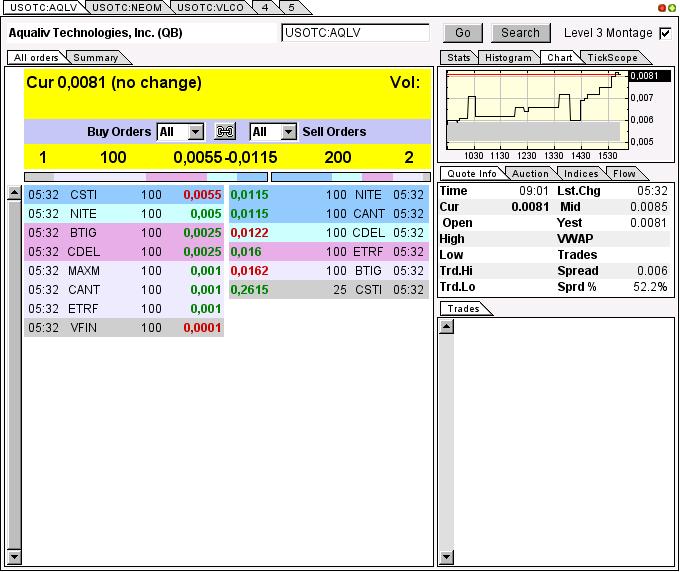Open the Sell Orders filter dropdown
The height and width of the screenshot is (572, 680).
click(x=288, y=131)
